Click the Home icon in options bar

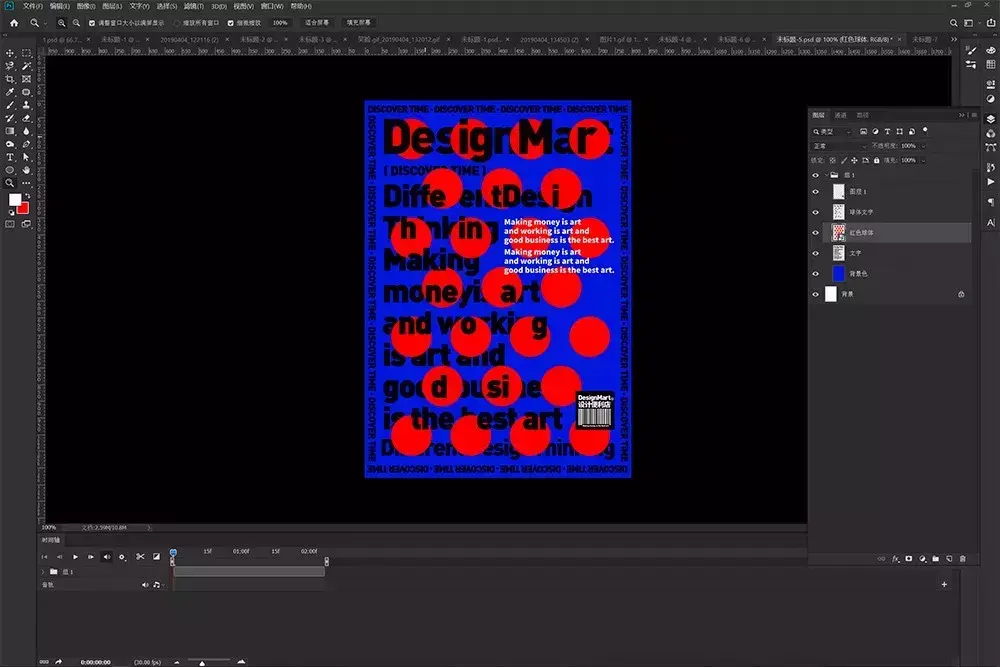tap(13, 21)
